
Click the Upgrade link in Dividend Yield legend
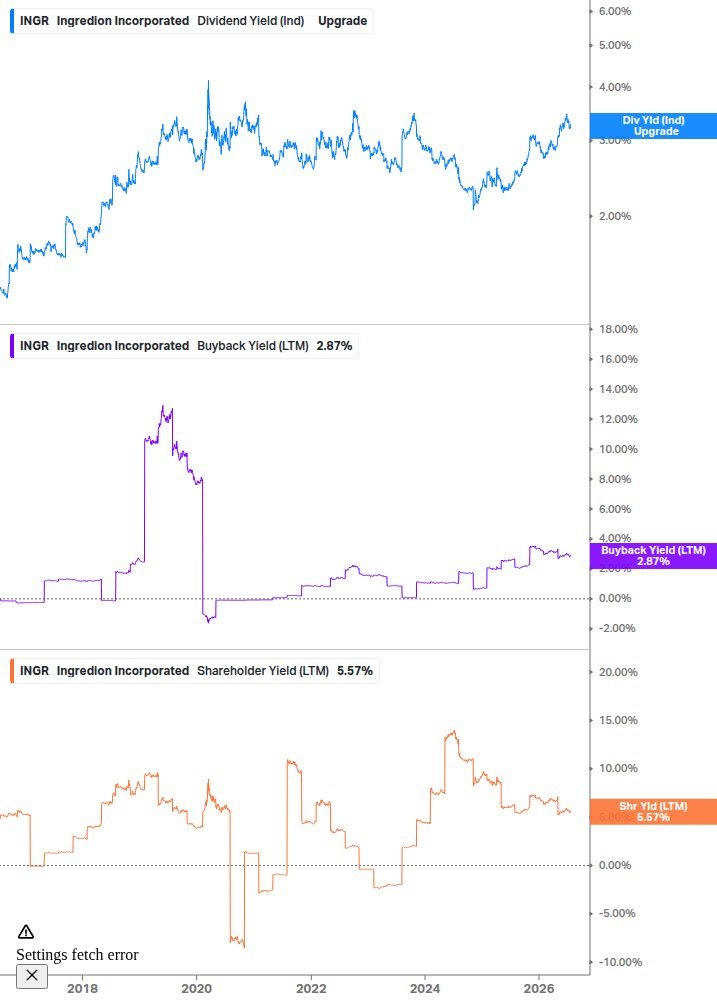[x=343, y=21]
